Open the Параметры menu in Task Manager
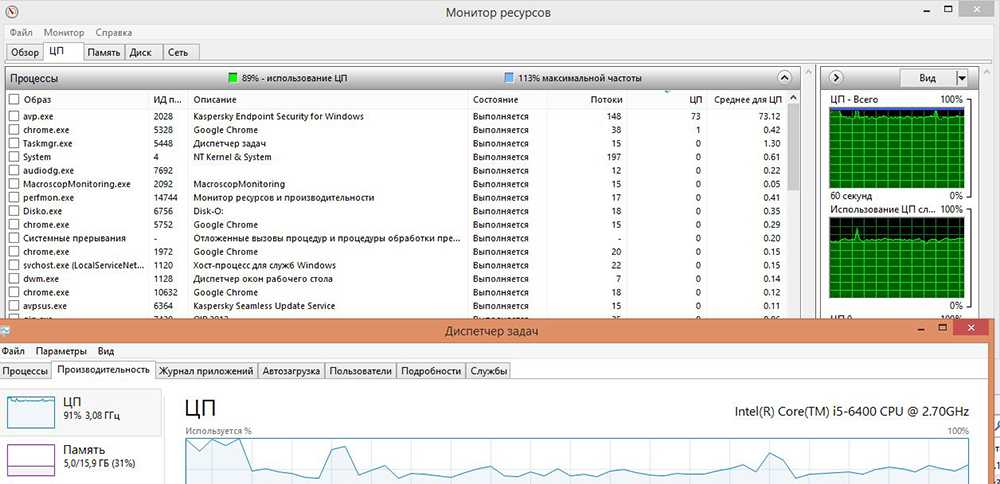 click(x=62, y=351)
